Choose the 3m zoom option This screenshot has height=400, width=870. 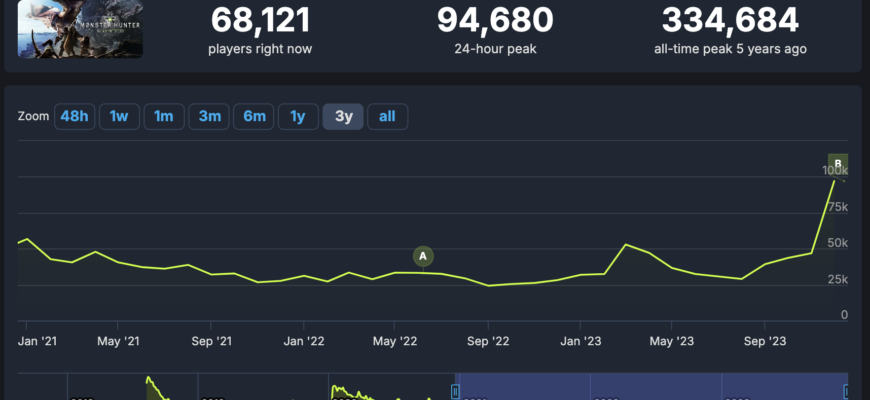tap(209, 116)
